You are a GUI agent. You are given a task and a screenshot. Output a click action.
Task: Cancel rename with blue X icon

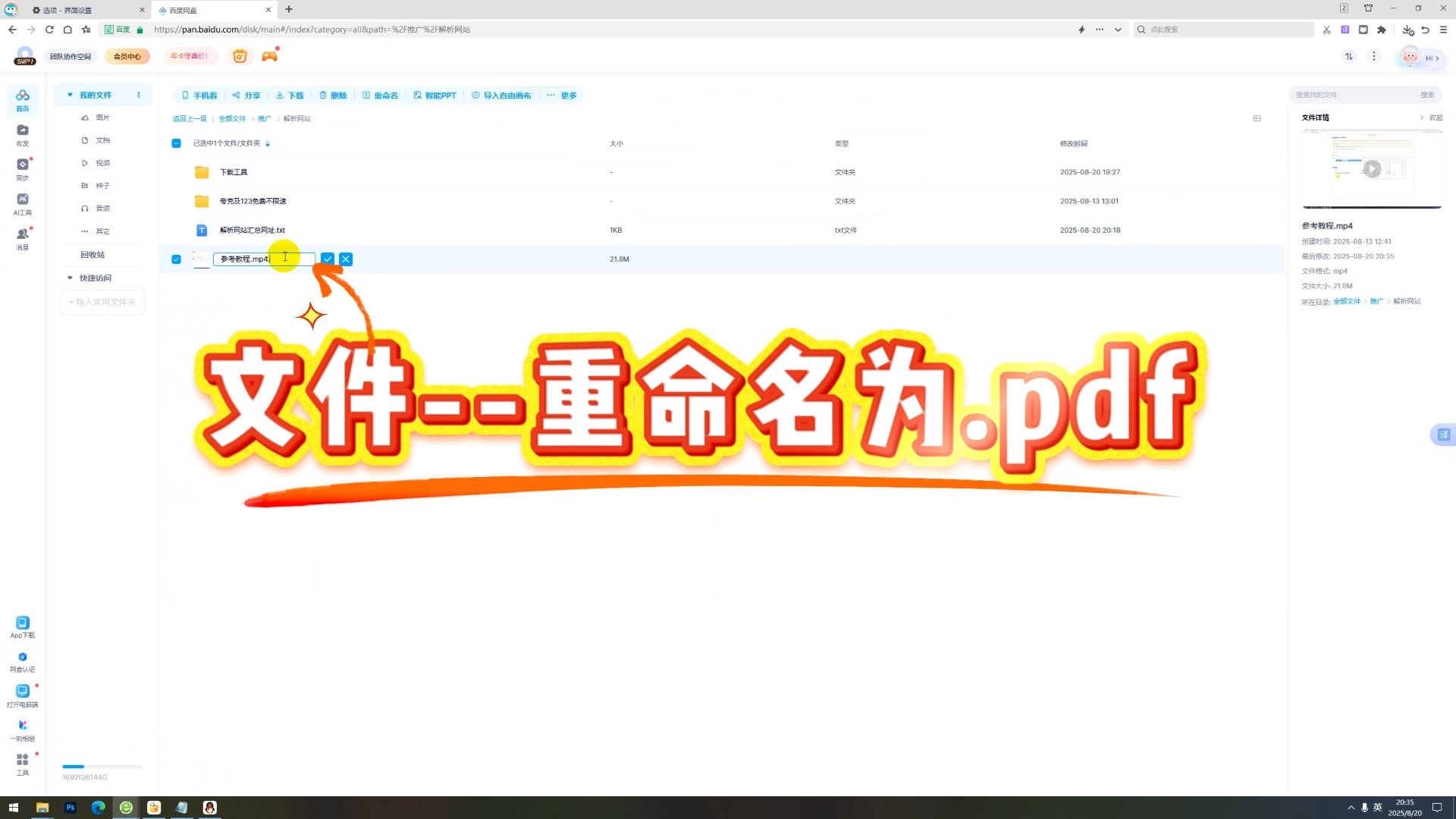346,259
